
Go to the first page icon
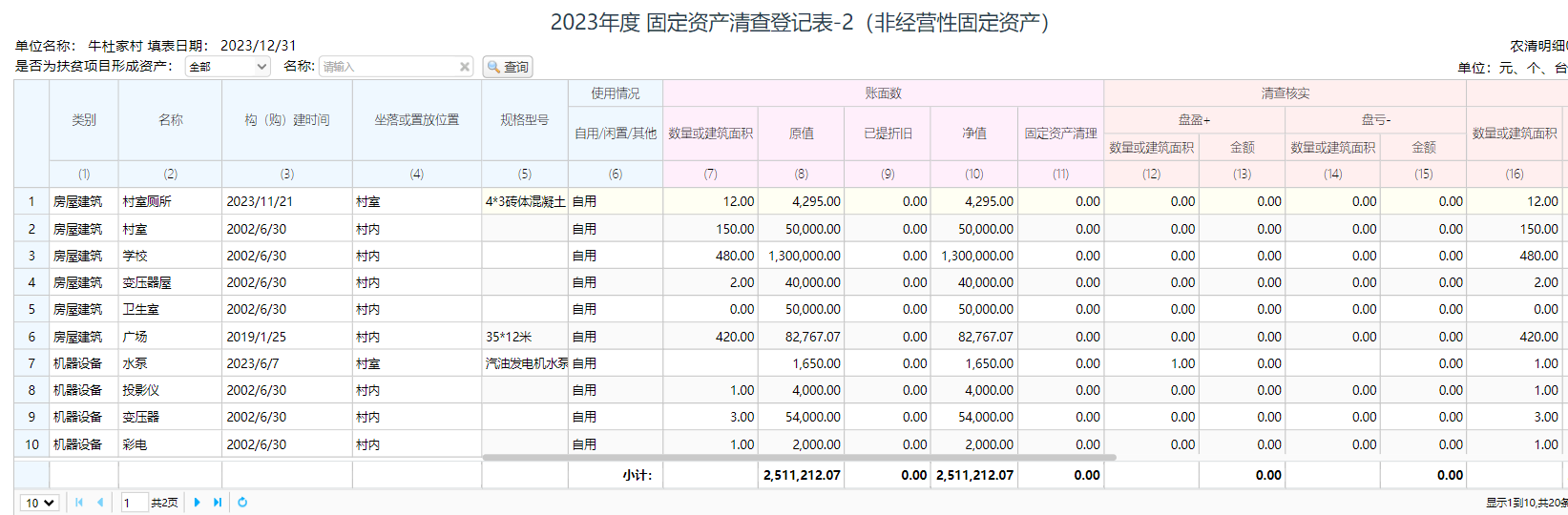[79, 503]
